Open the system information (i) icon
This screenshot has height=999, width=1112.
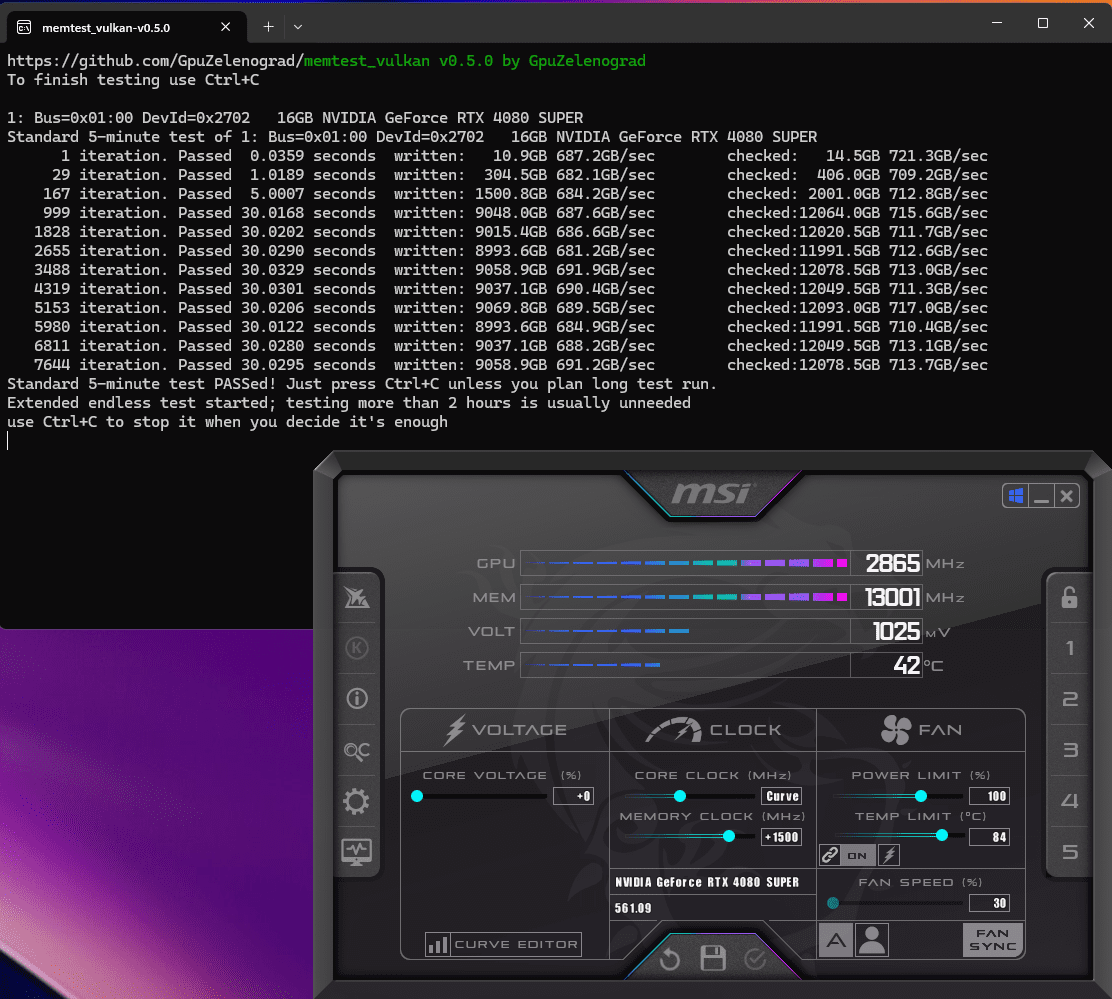pyautogui.click(x=357, y=698)
